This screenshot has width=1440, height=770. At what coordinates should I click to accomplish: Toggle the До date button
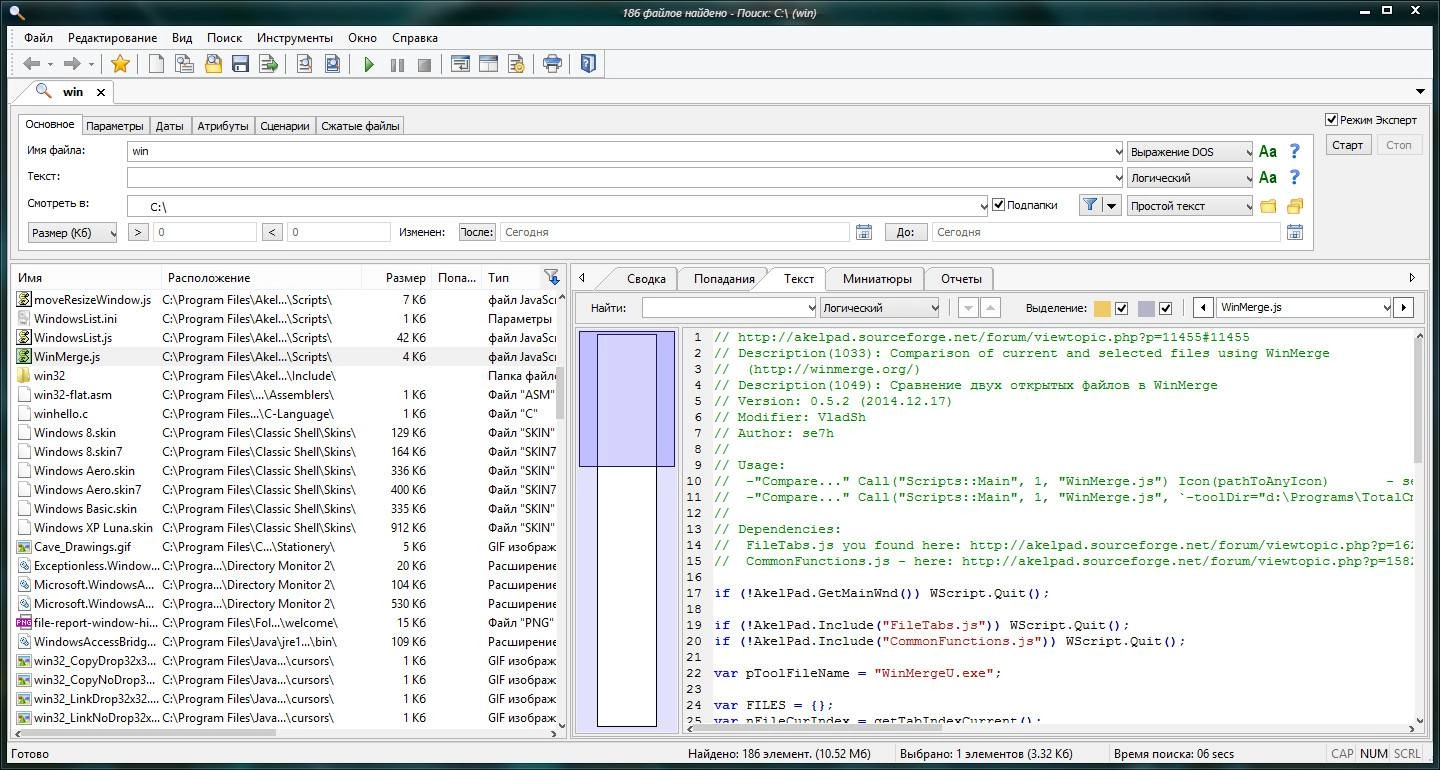tap(905, 232)
